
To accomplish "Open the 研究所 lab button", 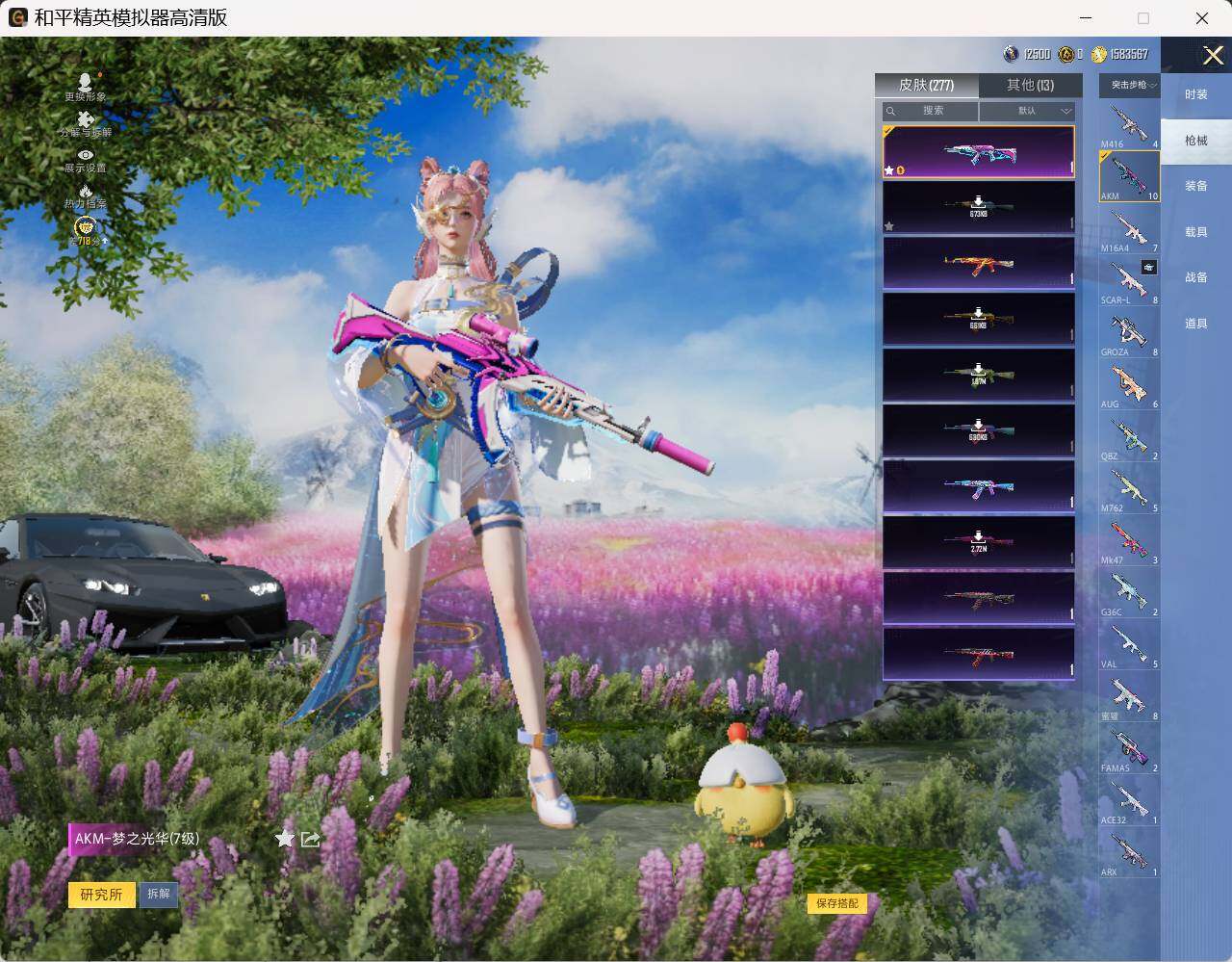I will (x=102, y=894).
